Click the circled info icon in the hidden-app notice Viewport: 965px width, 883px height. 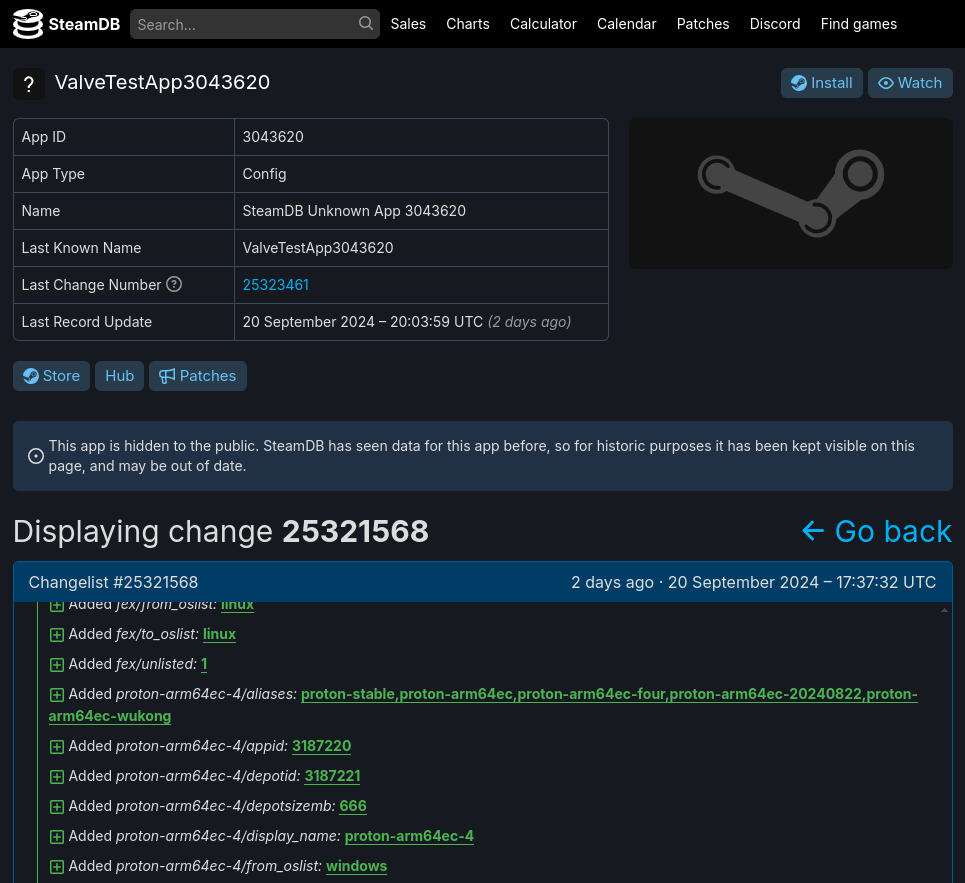click(35, 455)
